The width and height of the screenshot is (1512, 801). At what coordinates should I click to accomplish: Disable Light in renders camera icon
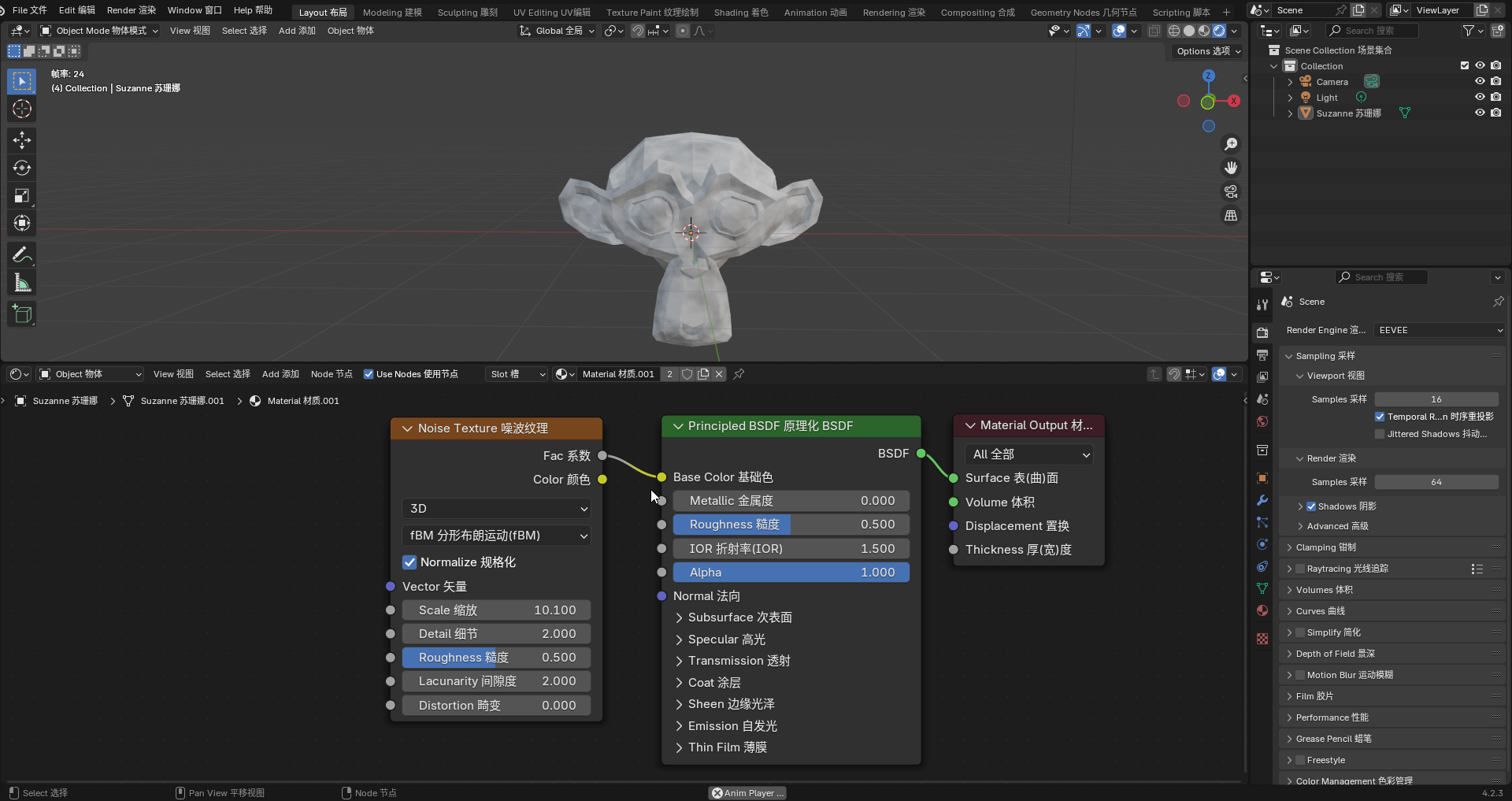pos(1495,97)
